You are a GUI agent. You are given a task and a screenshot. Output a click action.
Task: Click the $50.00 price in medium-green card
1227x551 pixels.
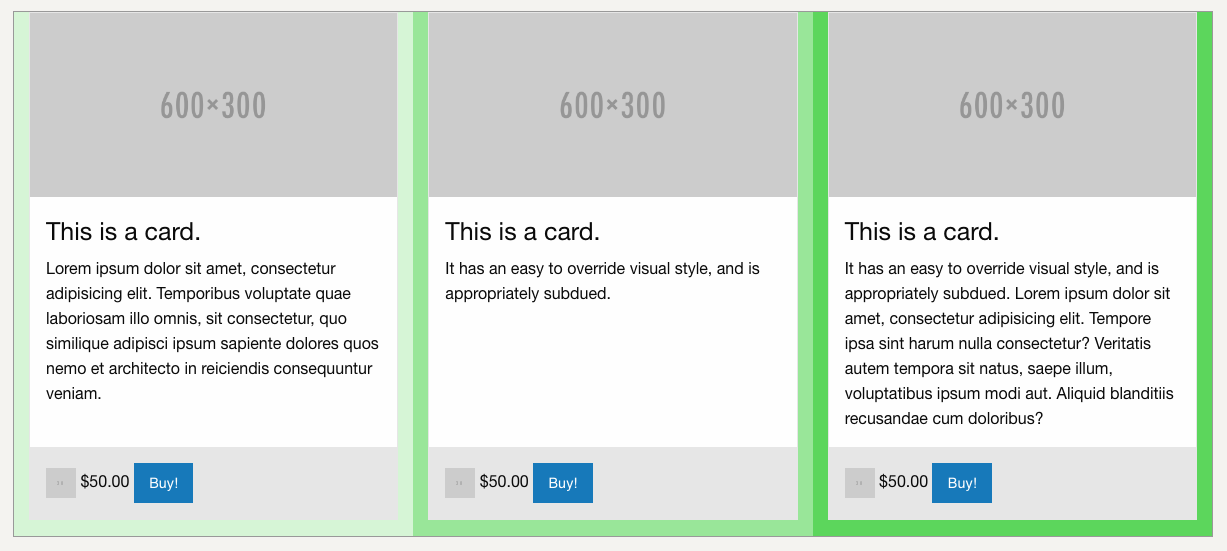[504, 482]
